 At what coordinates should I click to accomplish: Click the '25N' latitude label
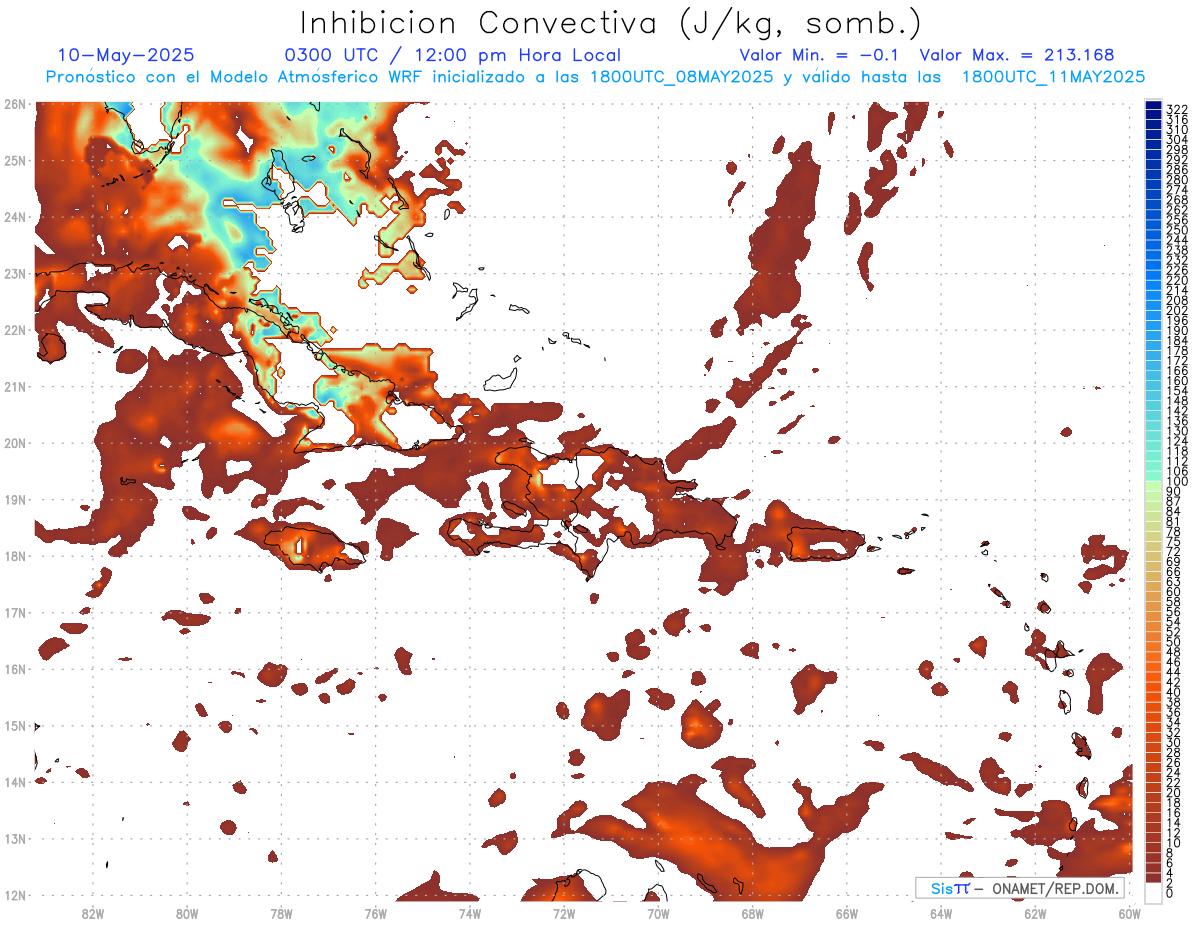[x=15, y=160]
